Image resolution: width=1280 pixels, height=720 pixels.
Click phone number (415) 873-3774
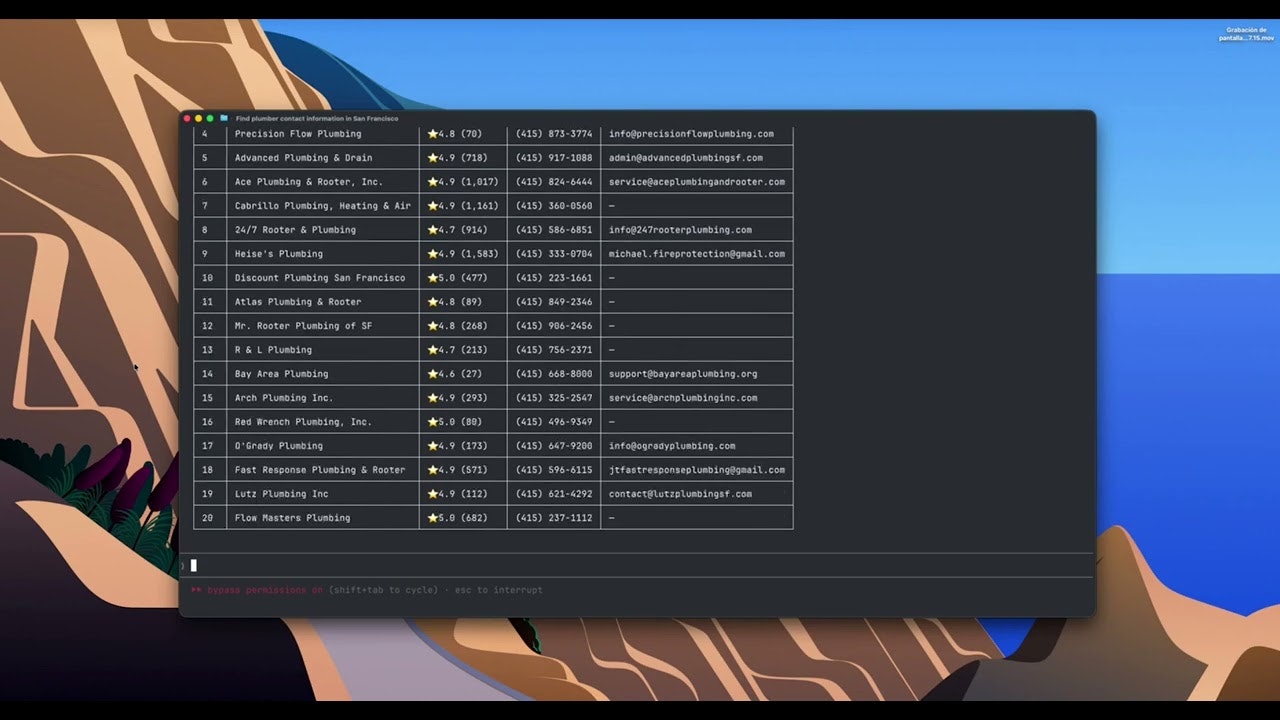click(554, 134)
